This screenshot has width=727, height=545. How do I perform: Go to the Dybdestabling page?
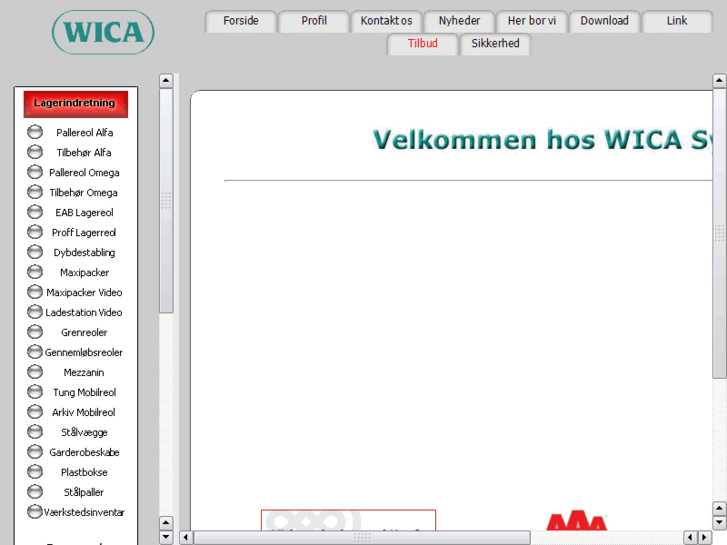point(84,252)
